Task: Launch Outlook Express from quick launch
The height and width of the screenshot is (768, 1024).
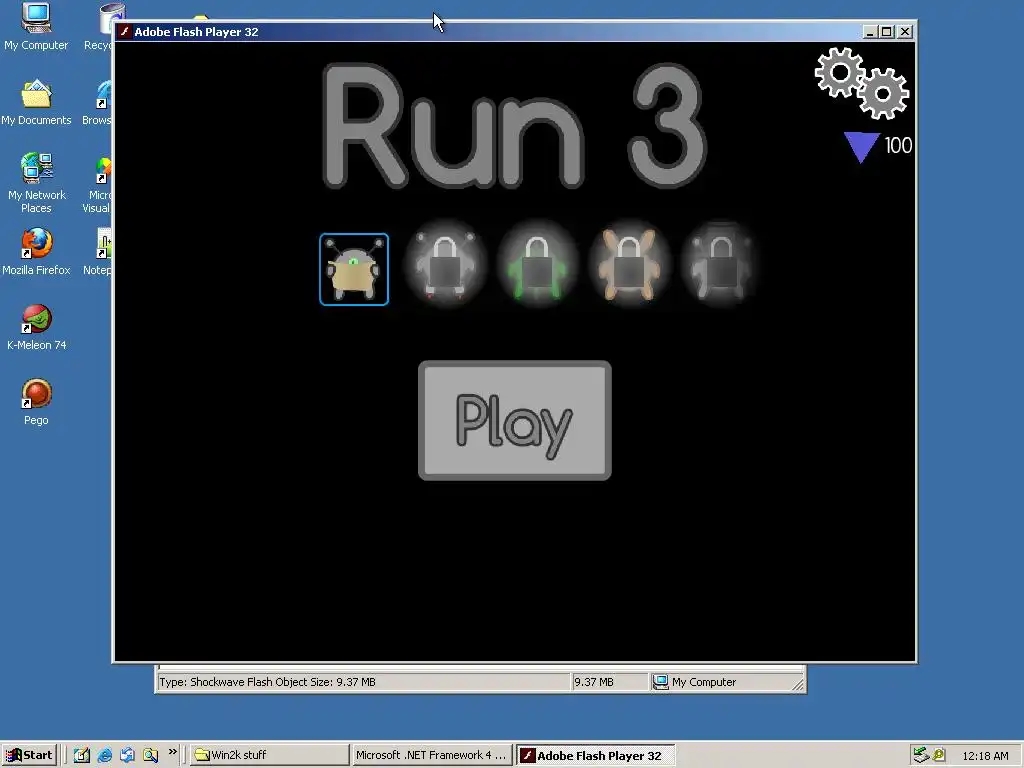Action: [x=127, y=755]
